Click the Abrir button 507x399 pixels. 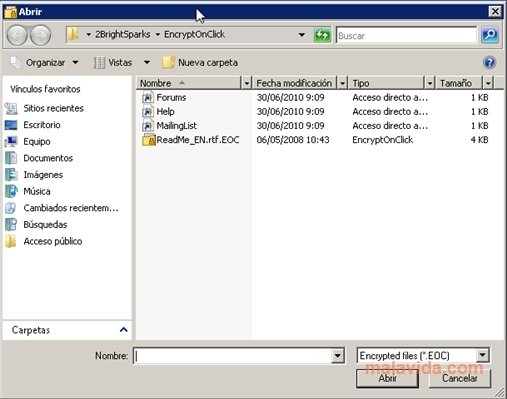(x=387, y=378)
